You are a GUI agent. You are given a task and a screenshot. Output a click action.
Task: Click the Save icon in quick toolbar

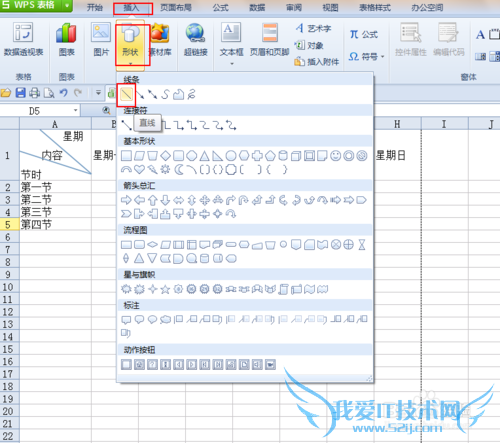20,93
